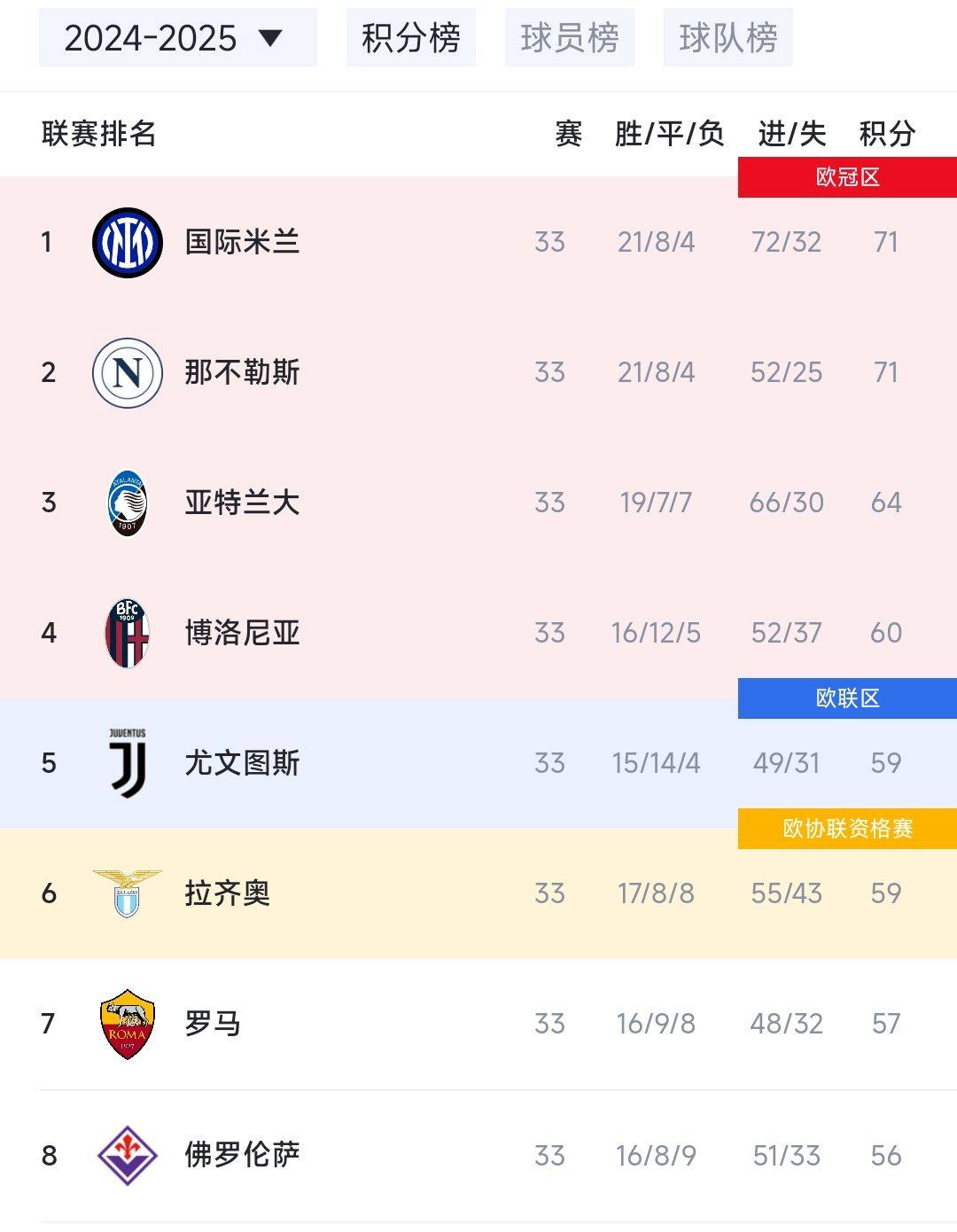Select the Inter Milan club crest
957x1232 pixels.
pos(127,242)
